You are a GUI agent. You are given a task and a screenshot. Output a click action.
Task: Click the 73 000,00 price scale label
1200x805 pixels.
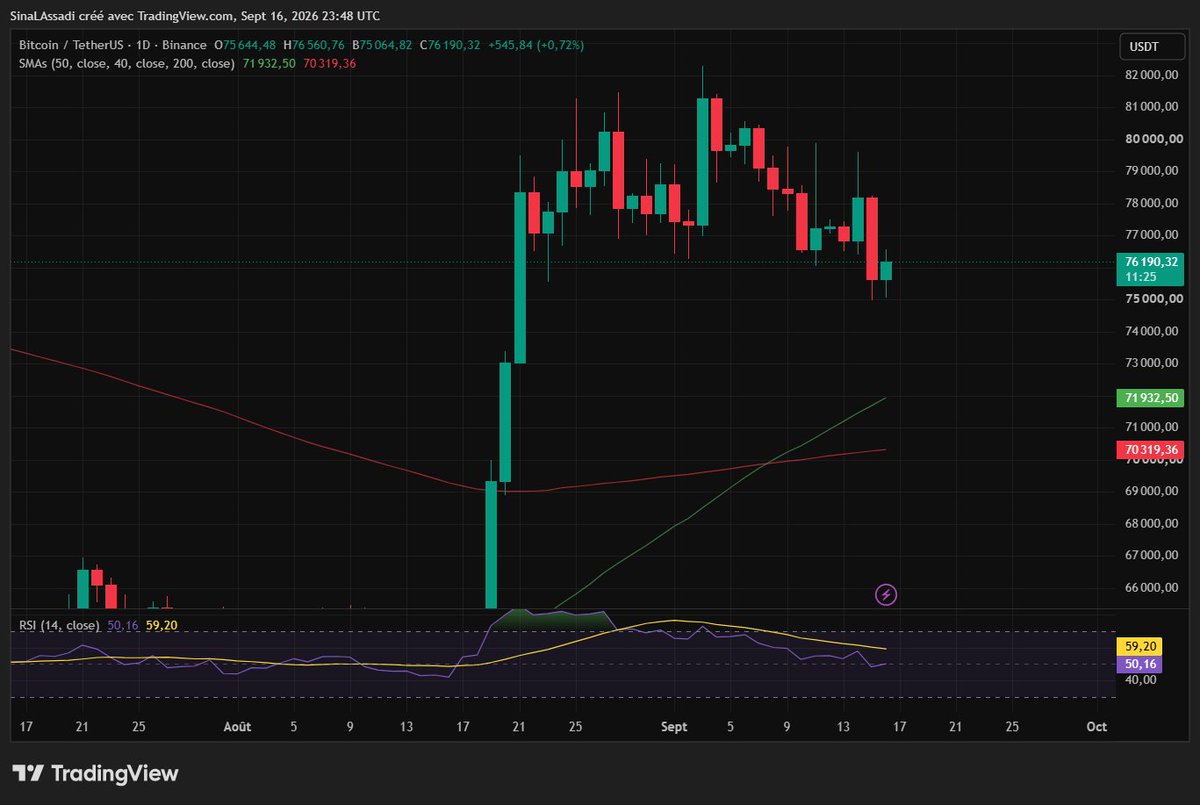click(1151, 363)
